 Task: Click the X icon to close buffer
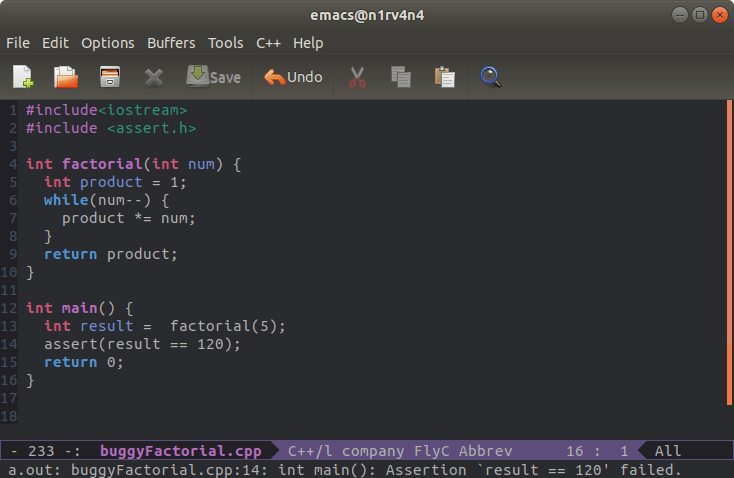tap(153, 76)
